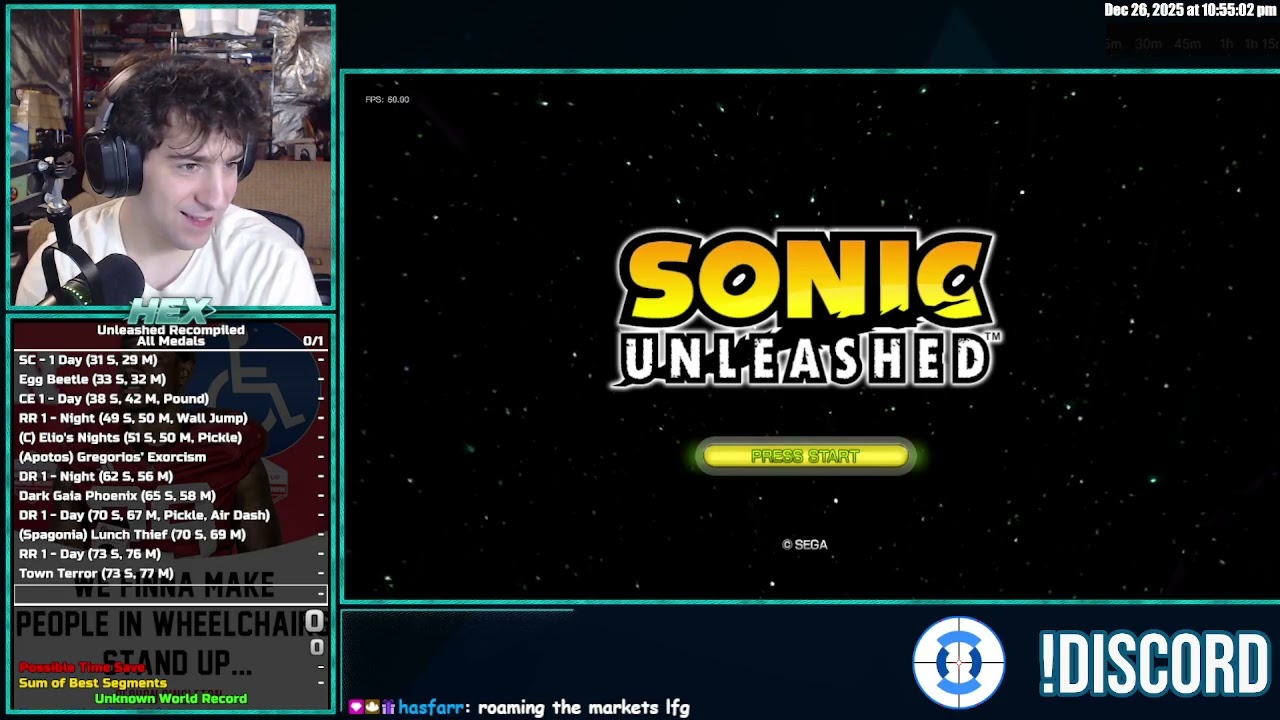1280x720 pixels.
Task: Select the 'Egg Beetle (33 S, 32 M)' split
Action: tap(171, 379)
